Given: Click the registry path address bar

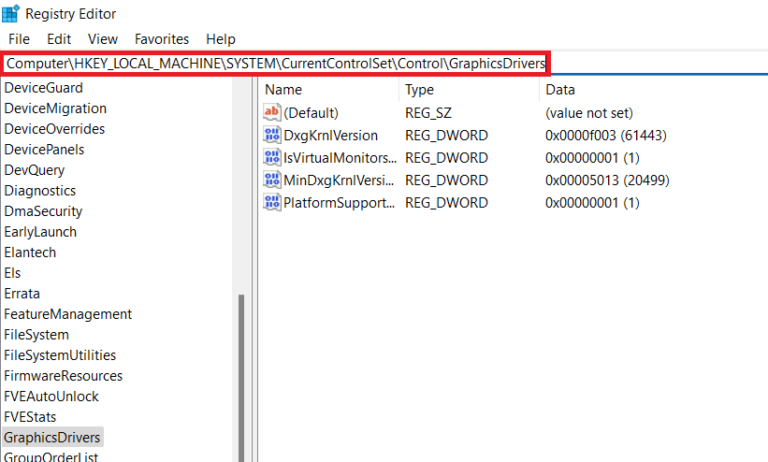Looking at the screenshot, I should [276, 63].
